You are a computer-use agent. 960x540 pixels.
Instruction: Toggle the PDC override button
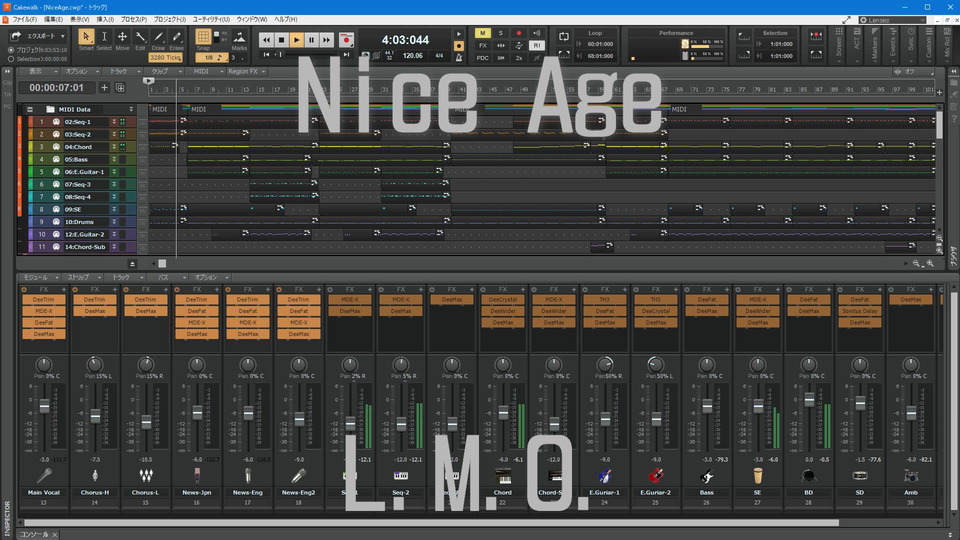(482, 58)
